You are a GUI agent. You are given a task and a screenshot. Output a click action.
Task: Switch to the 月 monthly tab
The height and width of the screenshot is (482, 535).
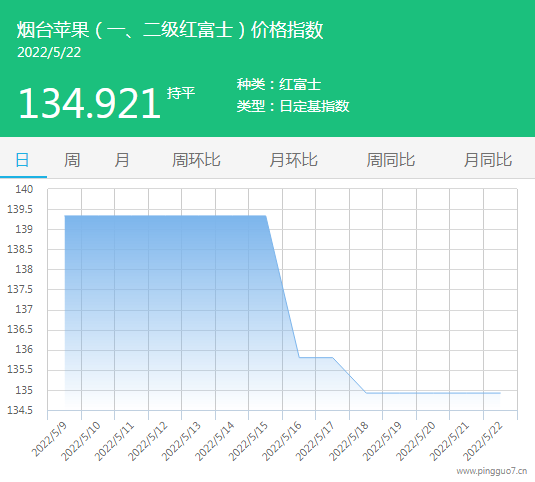click(x=122, y=160)
